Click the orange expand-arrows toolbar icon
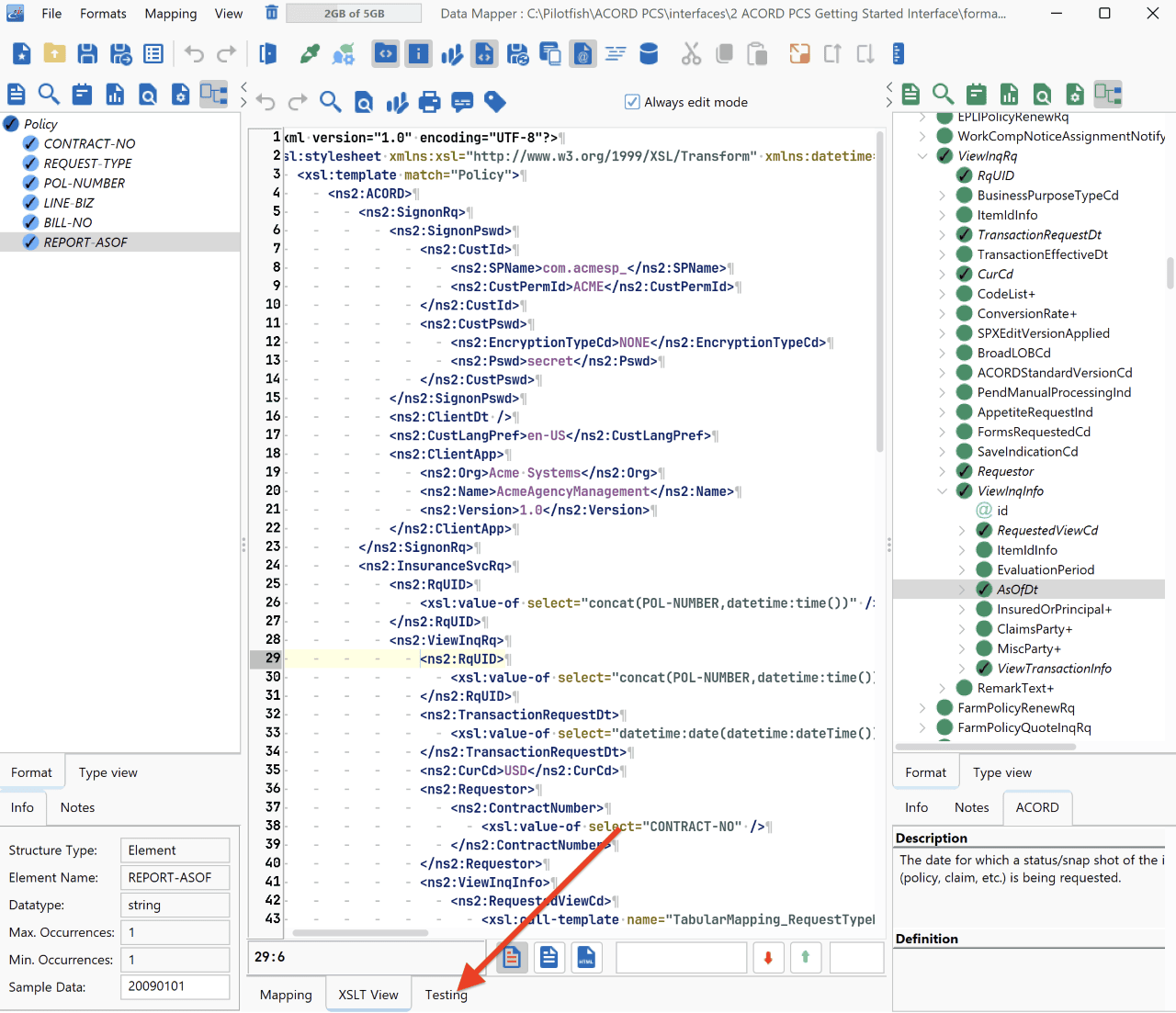This screenshot has width=1176, height=1013. tap(800, 53)
